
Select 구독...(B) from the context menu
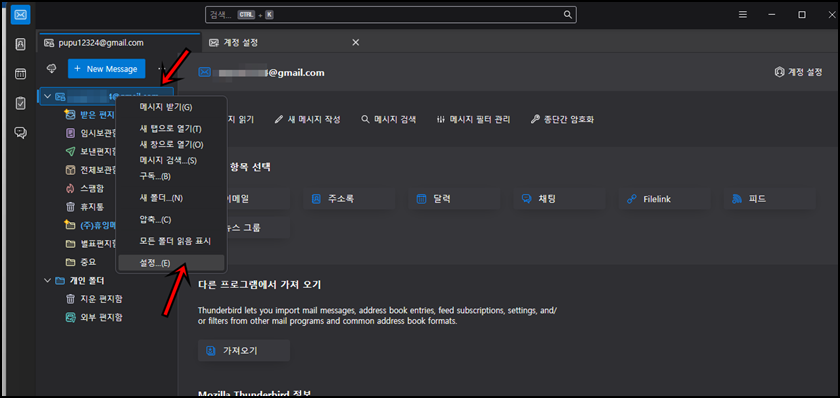(171, 176)
